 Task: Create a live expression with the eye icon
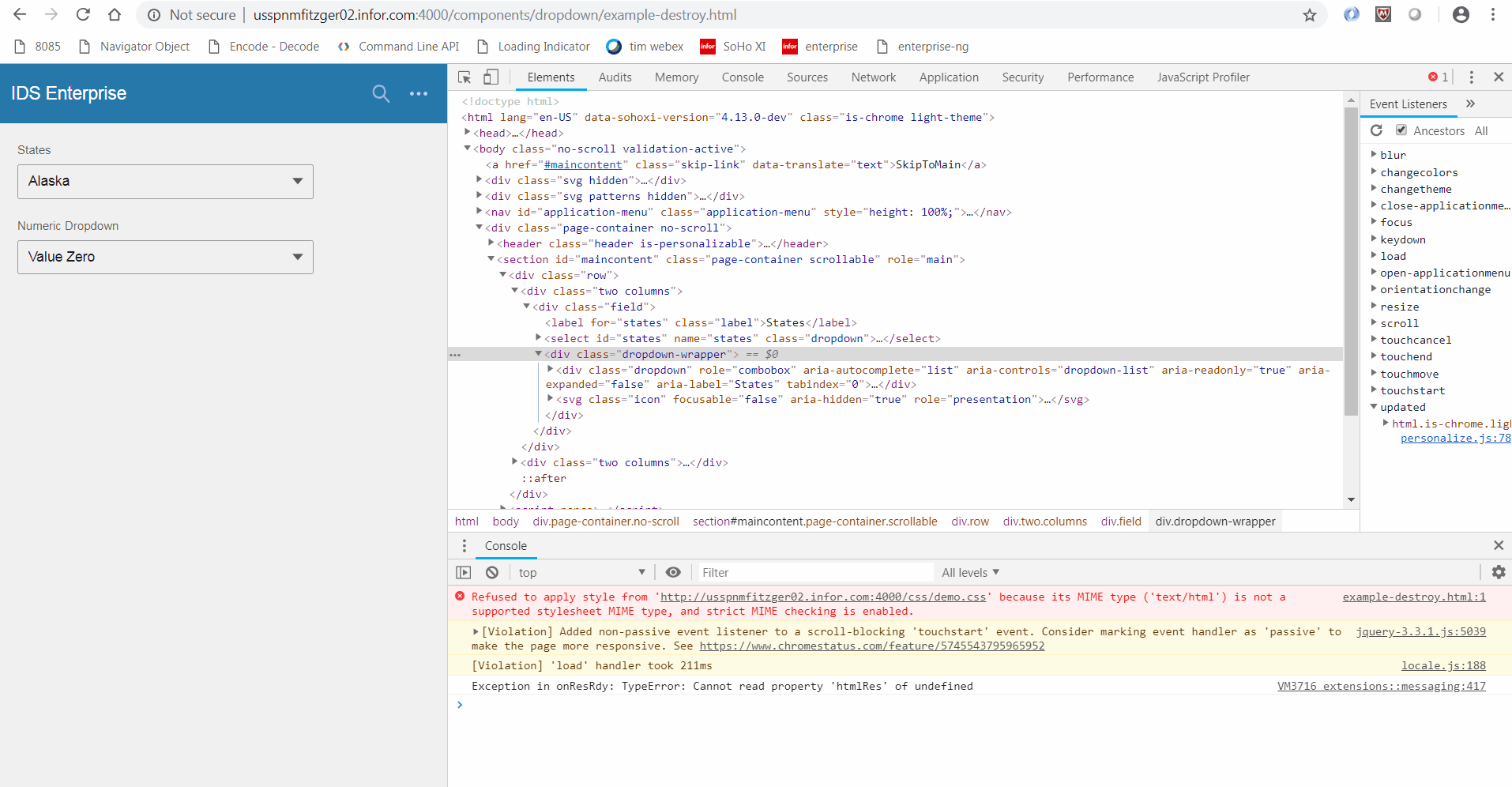(673, 572)
